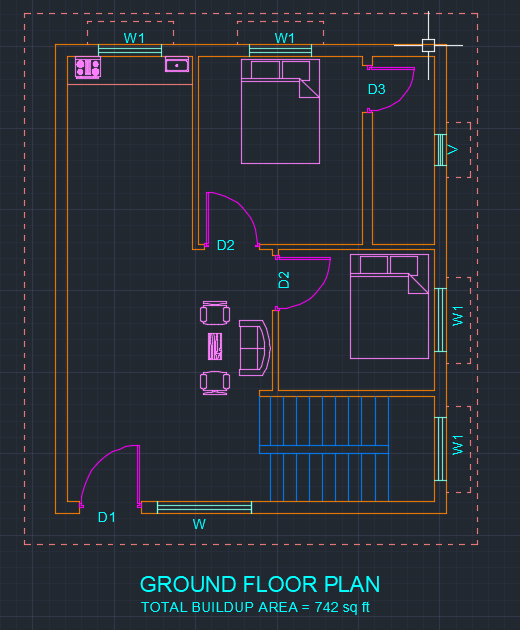This screenshot has height=630, width=520.
Task: Click the W1 label beside staircase window
Action: pyautogui.click(x=458, y=445)
